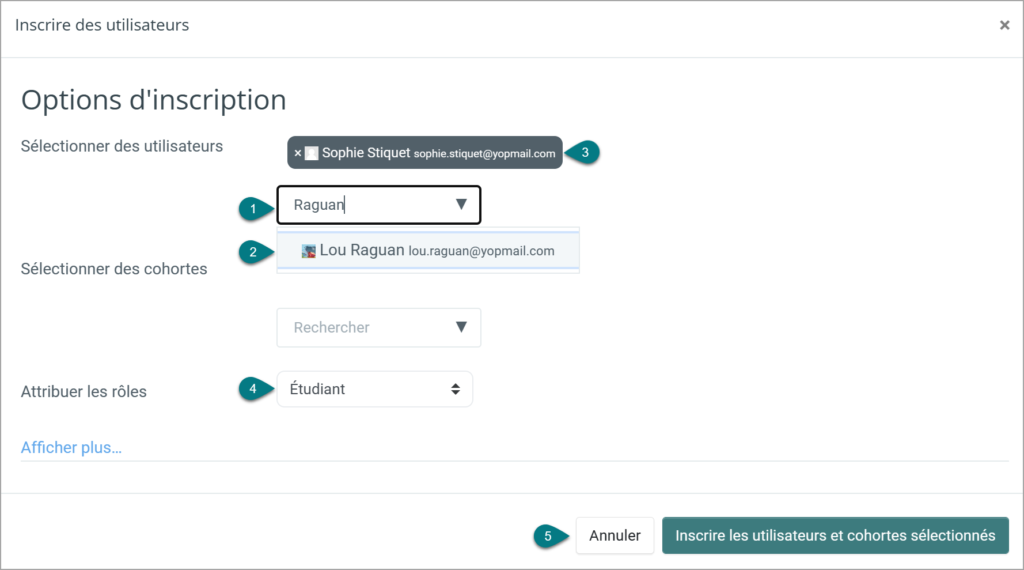Click the numbered callout marker 2

255,252
